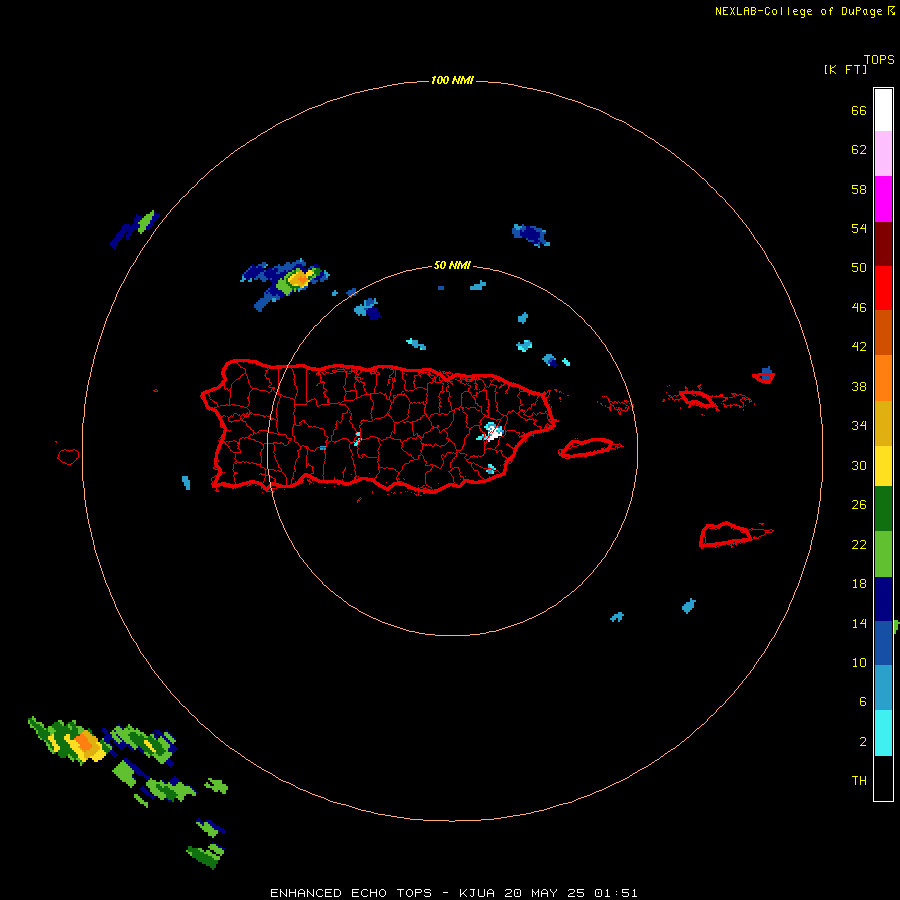Click the legend value "18"
Viewport: 900px width, 900px height.
pyautogui.click(x=859, y=584)
